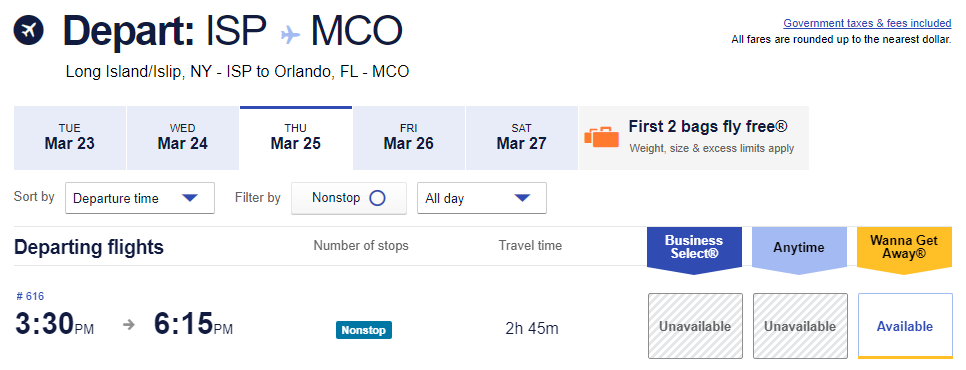The width and height of the screenshot is (966, 370).
Task: Select the WED Mar 24 date tab
Action: click(x=182, y=138)
